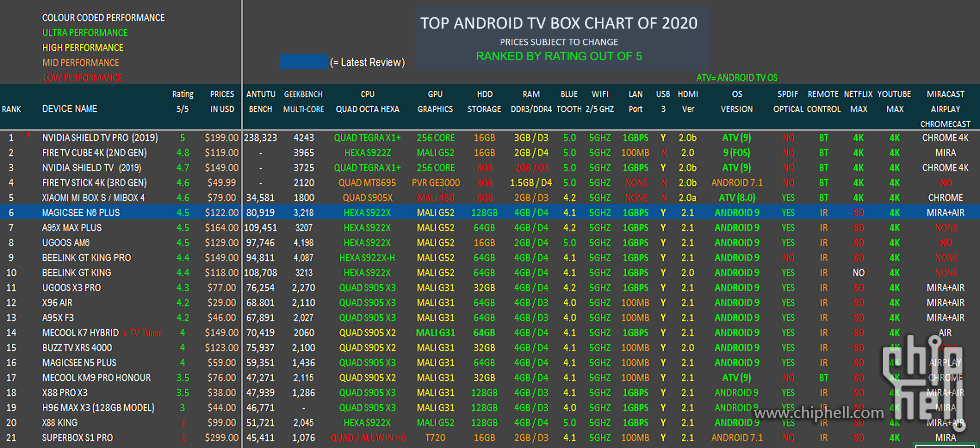Click the 'PVR GE3000' GPU cell

435,182
